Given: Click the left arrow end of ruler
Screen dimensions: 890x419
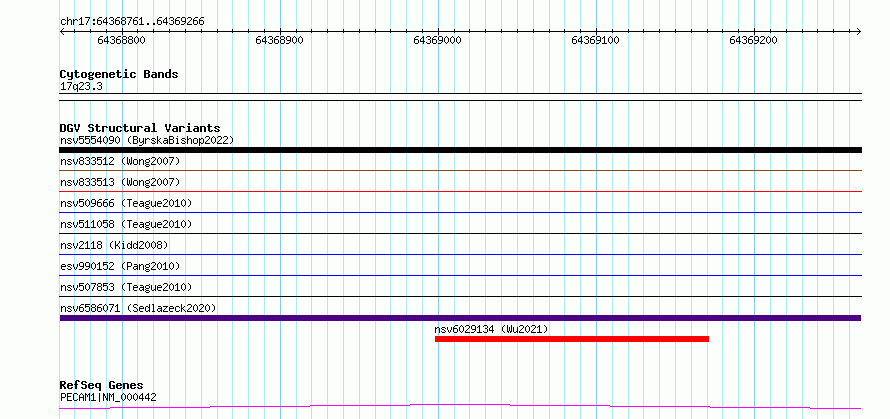Looking at the screenshot, I should (x=62, y=32).
